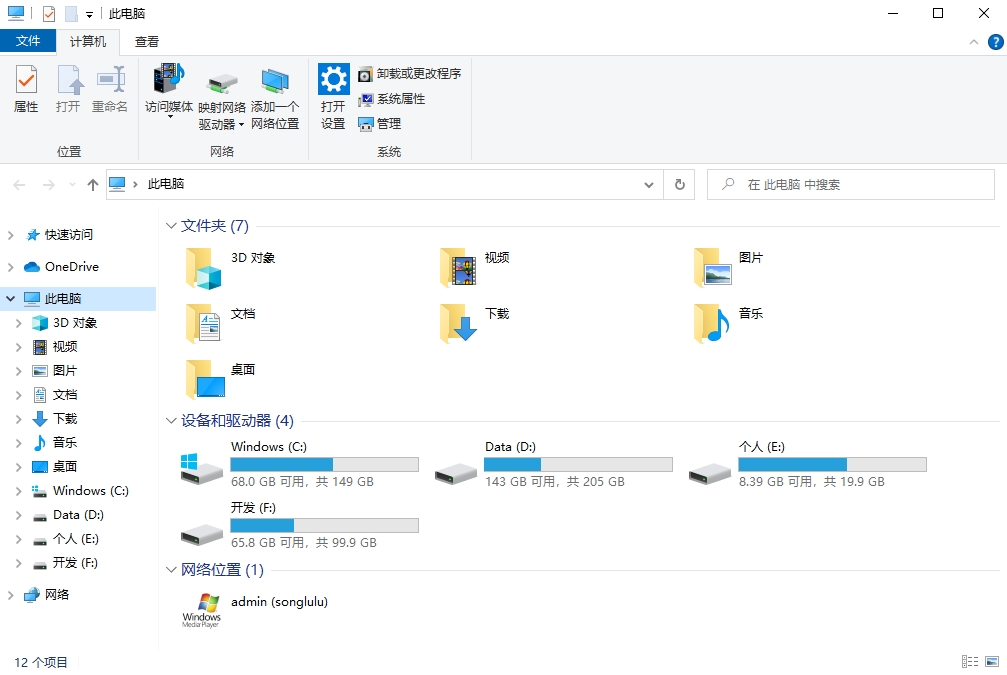Click the Up one level arrow
Image resolution: width=1007 pixels, height=675 pixels.
coord(92,185)
